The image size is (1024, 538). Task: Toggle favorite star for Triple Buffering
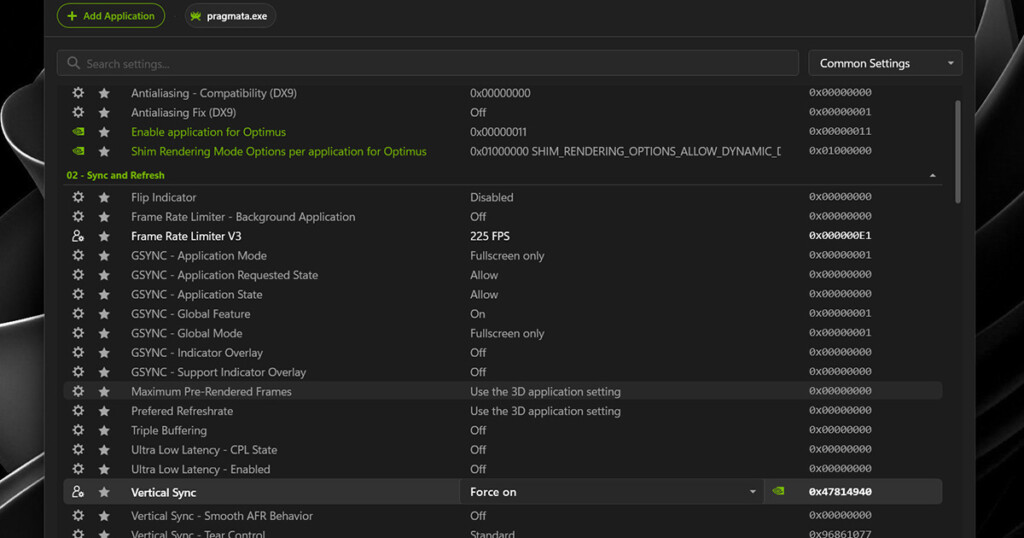[104, 430]
